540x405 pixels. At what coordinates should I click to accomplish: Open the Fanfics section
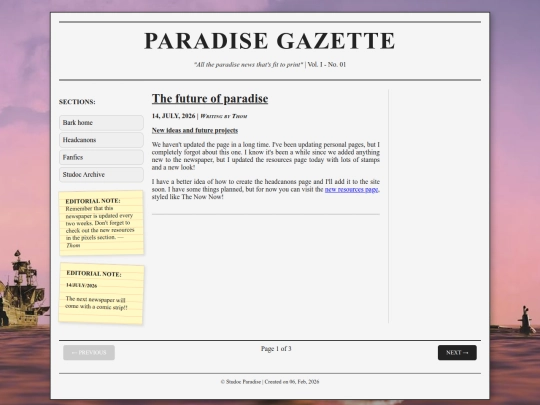pos(101,157)
